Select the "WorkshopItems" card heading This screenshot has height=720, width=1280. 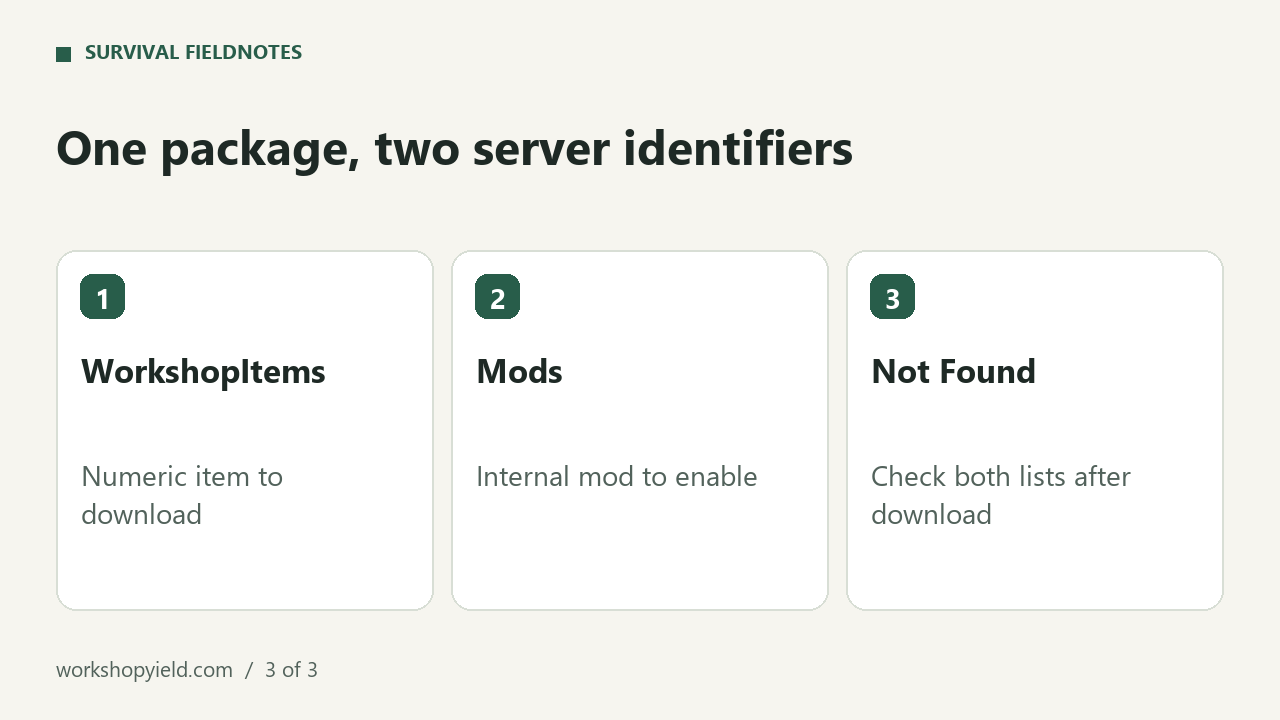[203, 372]
